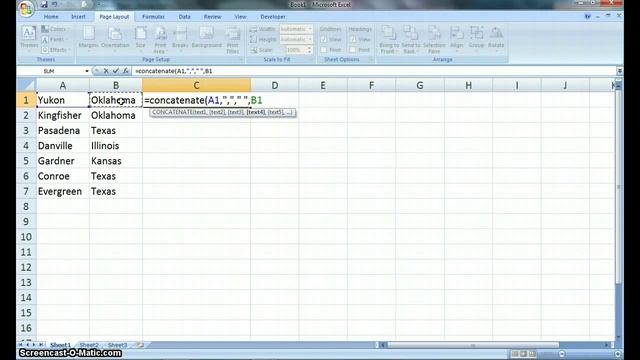Open page Orientation options
Screen dimensions: 640x360
coord(115,37)
